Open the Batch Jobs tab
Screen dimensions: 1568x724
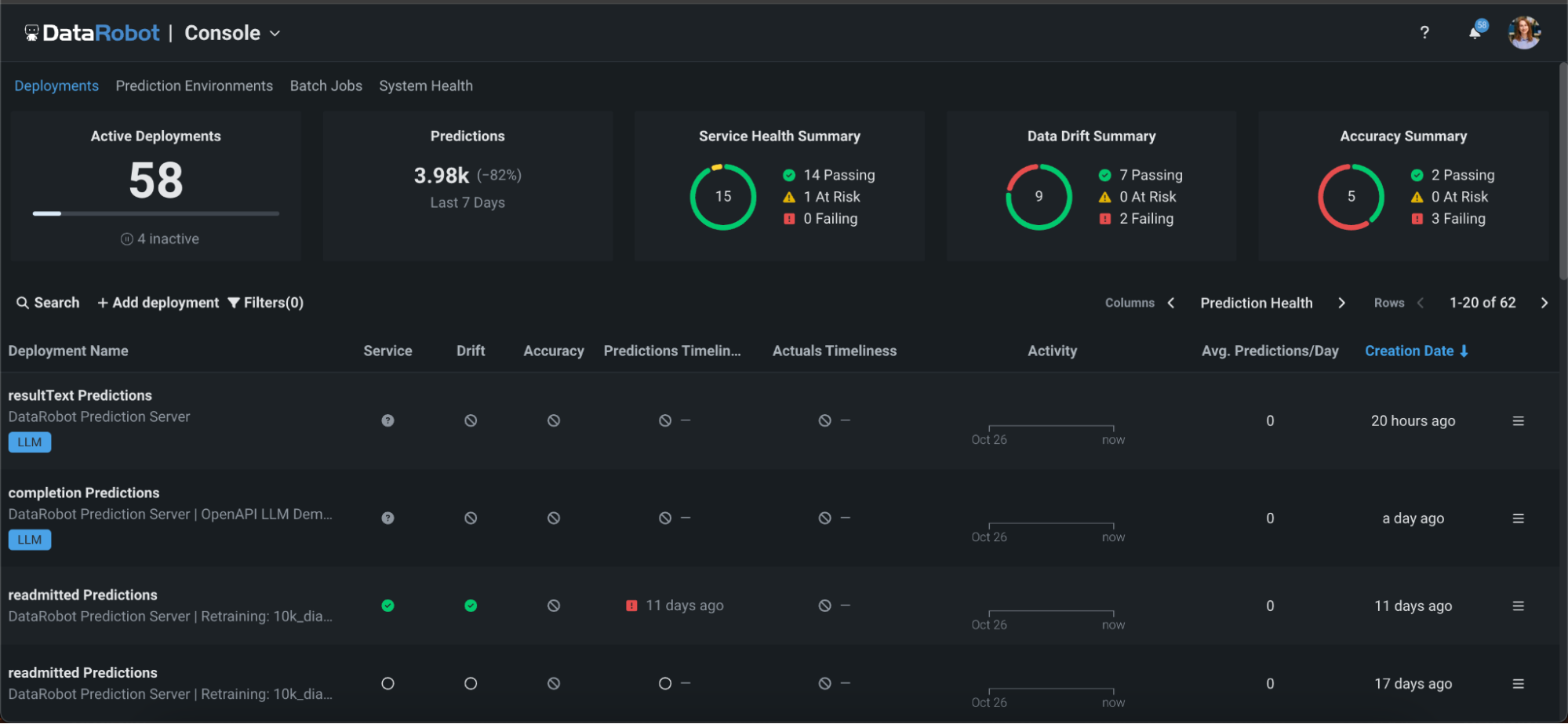pyautogui.click(x=326, y=85)
